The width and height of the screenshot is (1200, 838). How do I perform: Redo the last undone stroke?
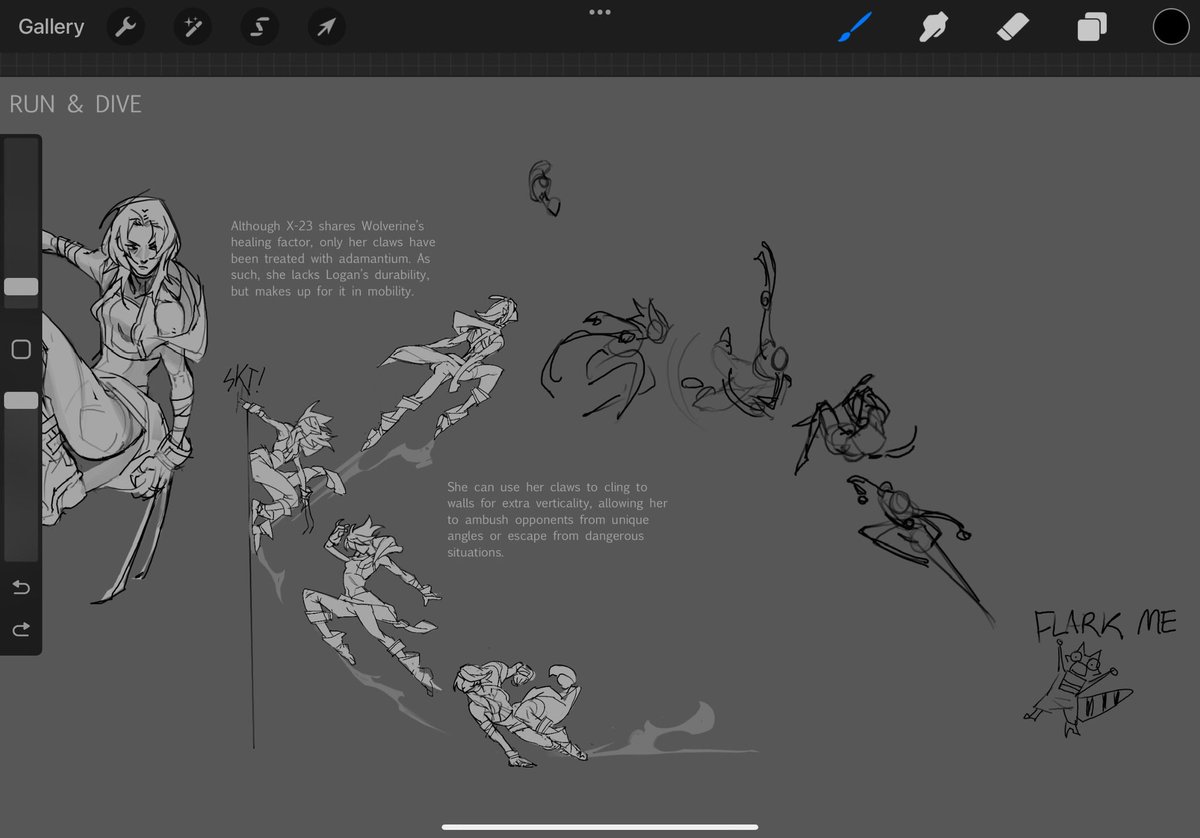tap(21, 629)
